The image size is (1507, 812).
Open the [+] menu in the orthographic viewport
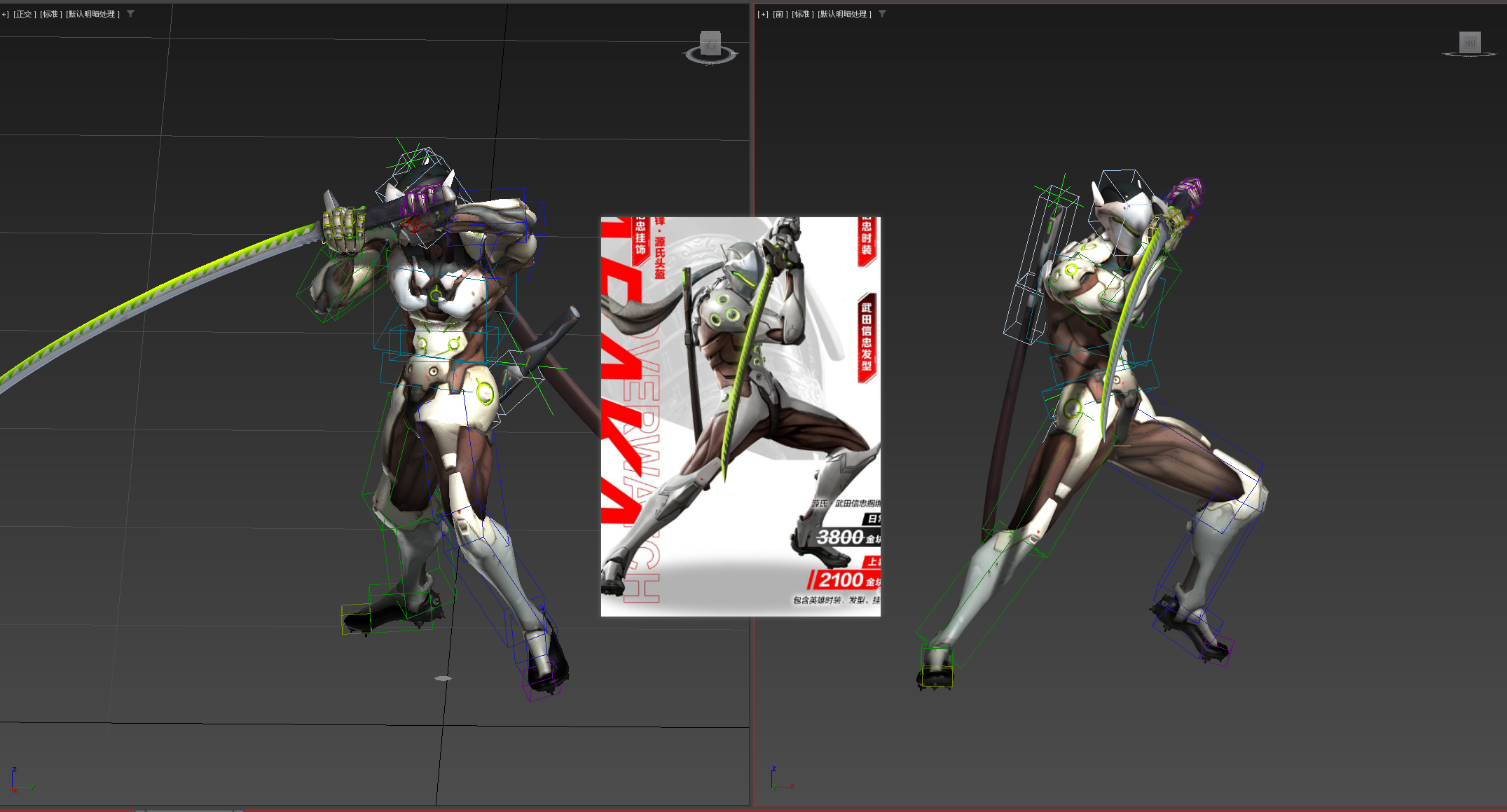(5, 14)
